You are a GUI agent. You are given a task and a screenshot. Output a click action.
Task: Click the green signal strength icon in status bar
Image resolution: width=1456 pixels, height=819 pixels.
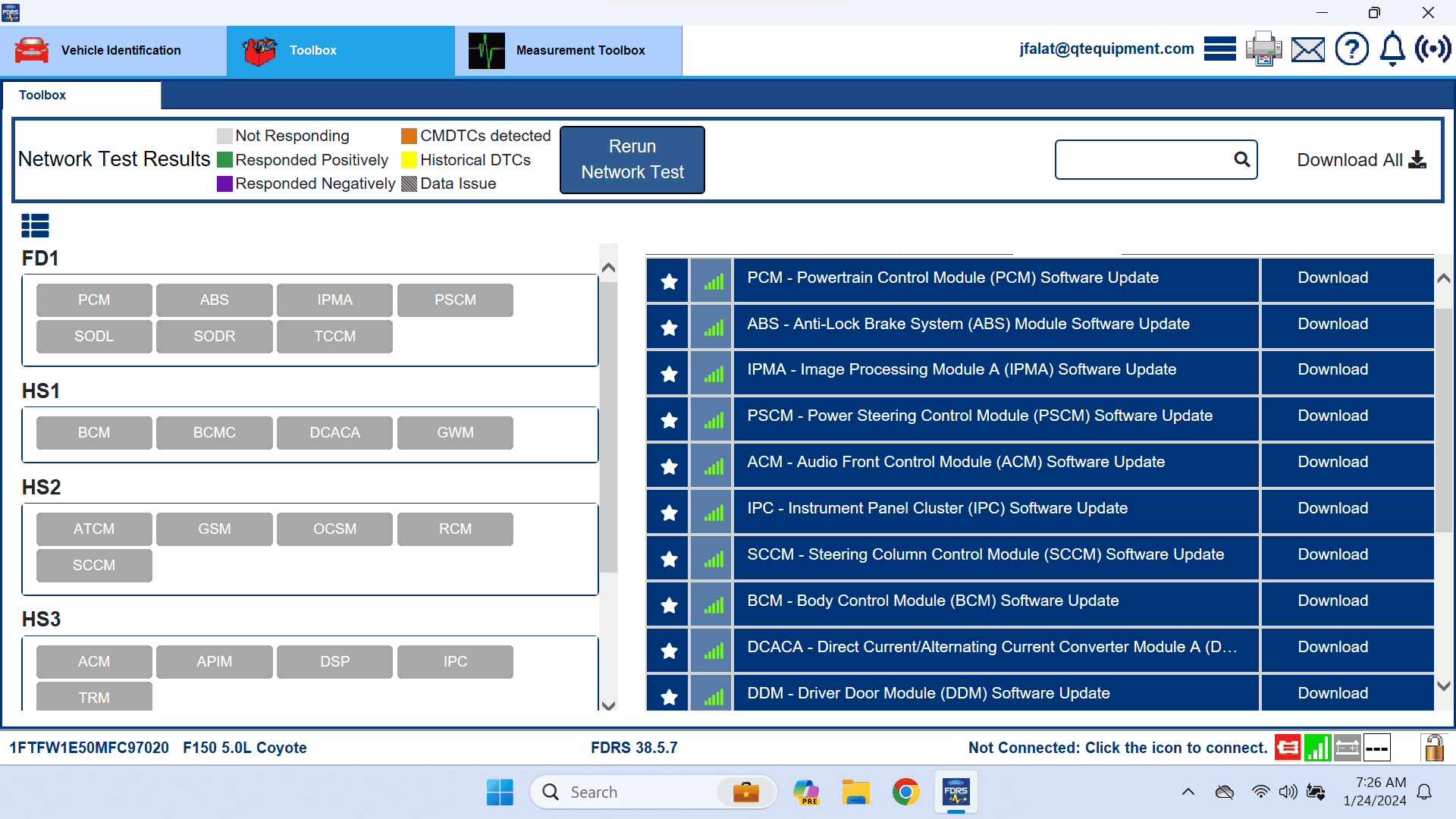pos(1317,747)
